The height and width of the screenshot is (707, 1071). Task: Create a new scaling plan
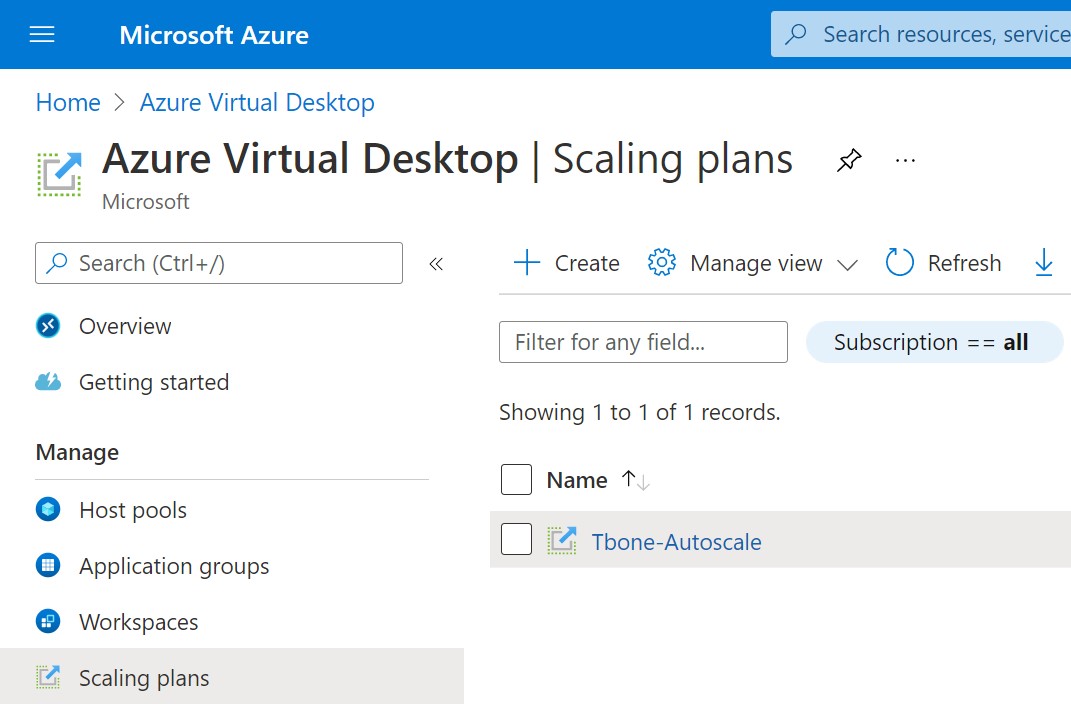point(566,263)
